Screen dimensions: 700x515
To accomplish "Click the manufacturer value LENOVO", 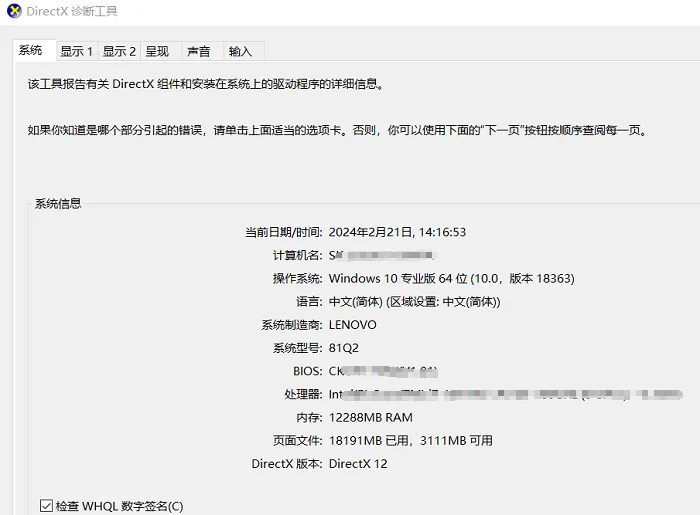I will pos(353,325).
